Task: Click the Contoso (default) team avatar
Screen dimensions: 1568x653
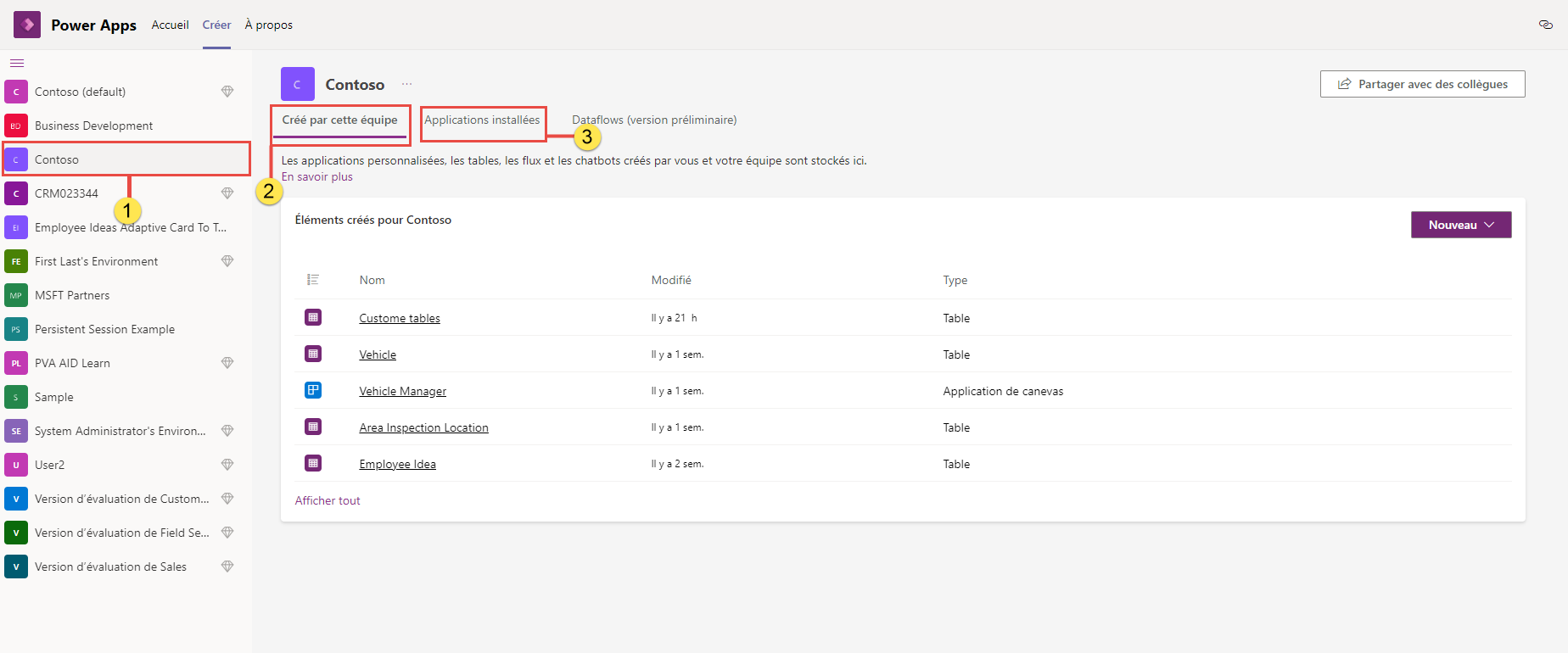Action: tap(16, 92)
